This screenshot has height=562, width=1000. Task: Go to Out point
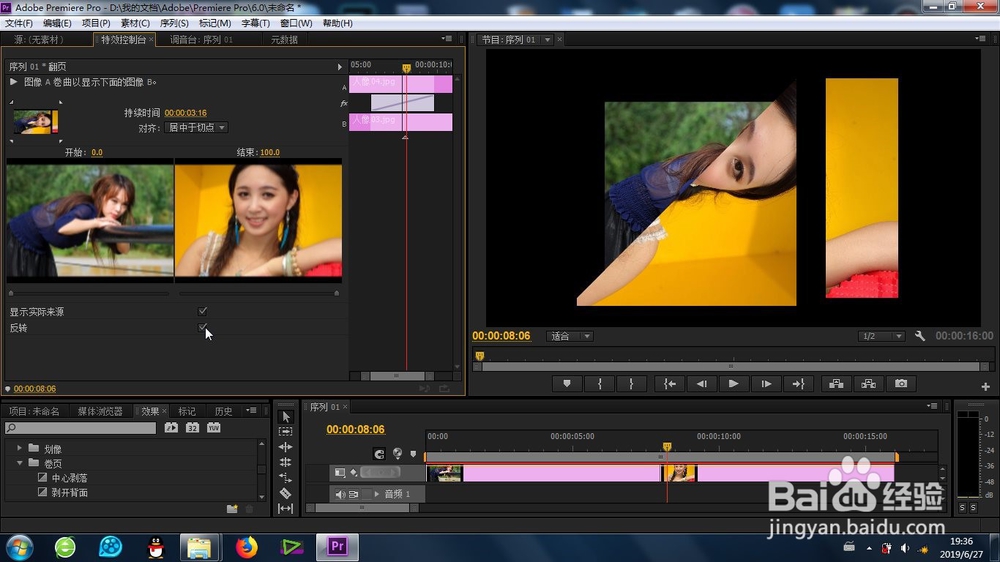[x=798, y=383]
